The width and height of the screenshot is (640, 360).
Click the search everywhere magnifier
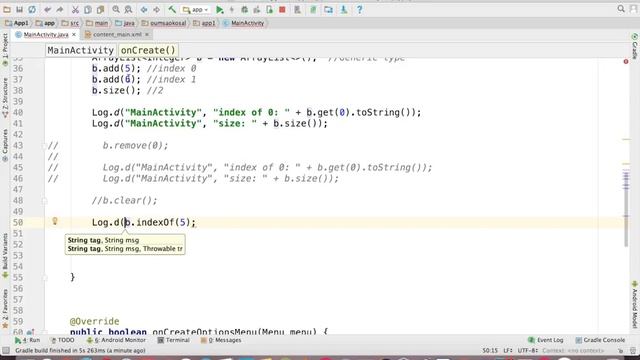(621, 9)
